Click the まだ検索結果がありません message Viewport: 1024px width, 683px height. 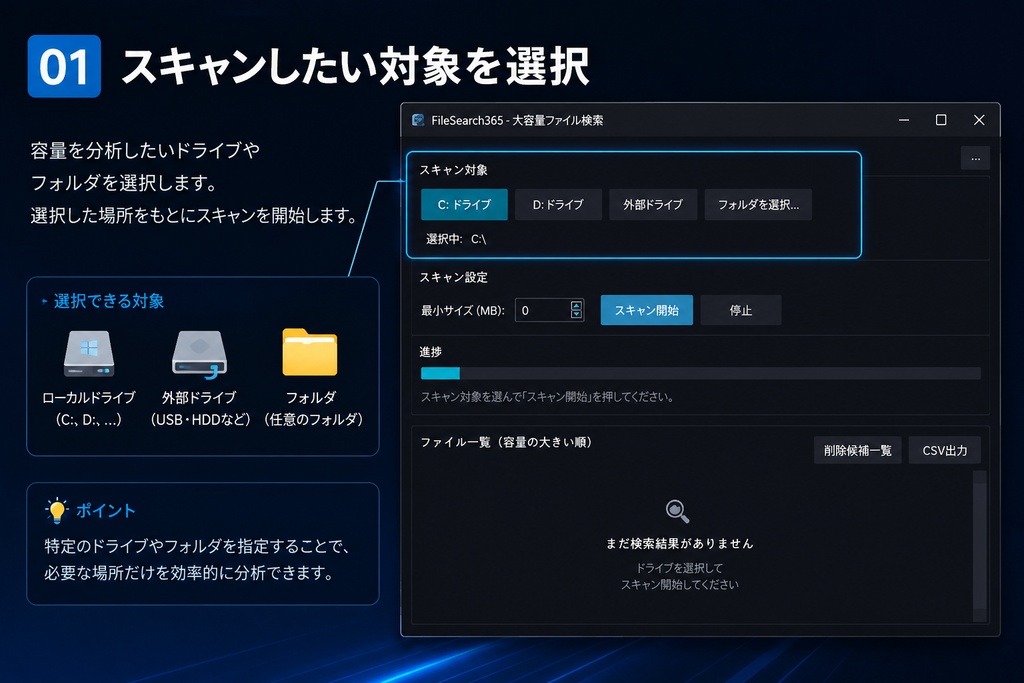(679, 543)
